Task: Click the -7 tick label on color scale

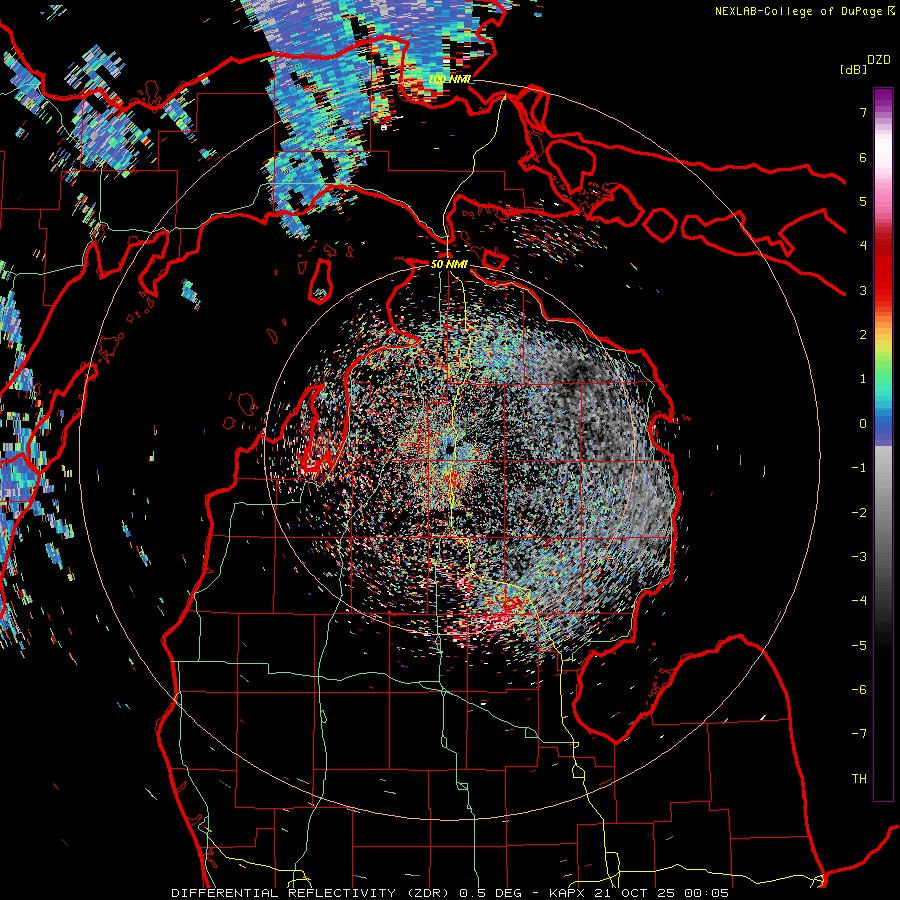Action: coord(859,734)
